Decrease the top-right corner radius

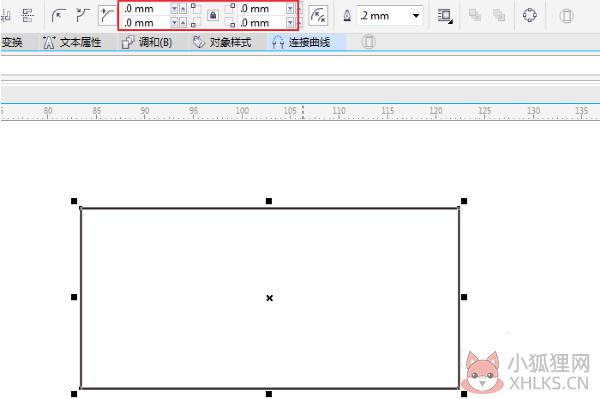[x=290, y=8]
